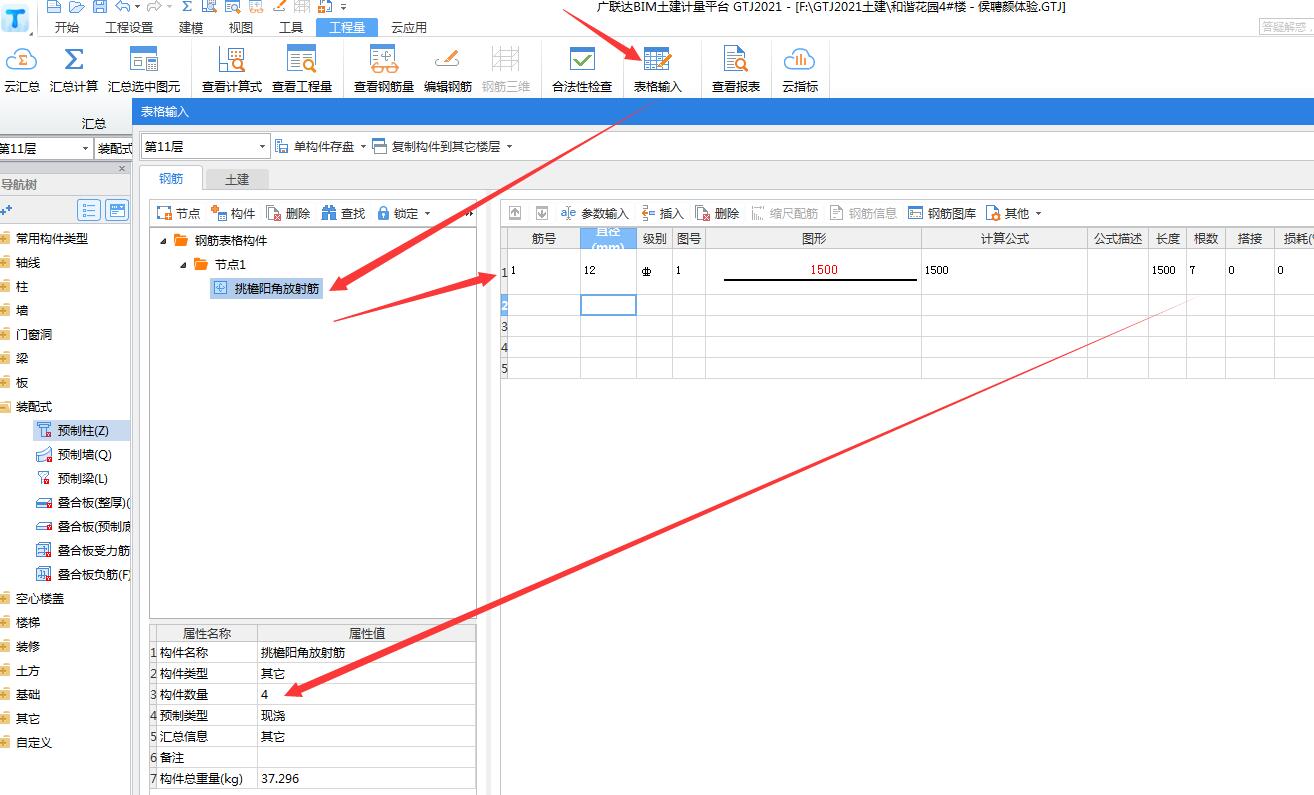Click the save quick-access icon
The width and height of the screenshot is (1314, 795).
(x=98, y=6)
